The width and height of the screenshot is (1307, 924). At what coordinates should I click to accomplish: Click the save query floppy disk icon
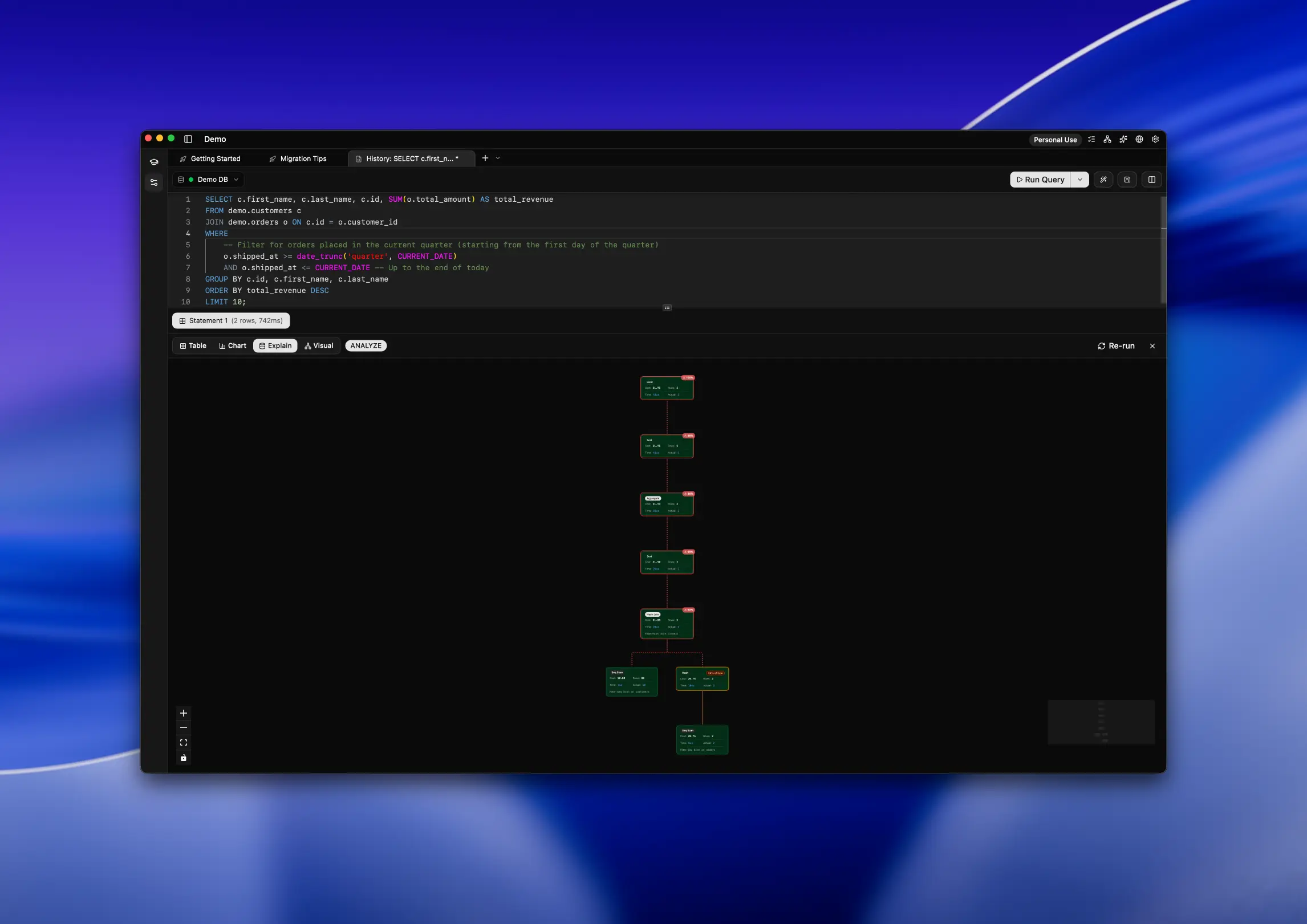(x=1127, y=180)
